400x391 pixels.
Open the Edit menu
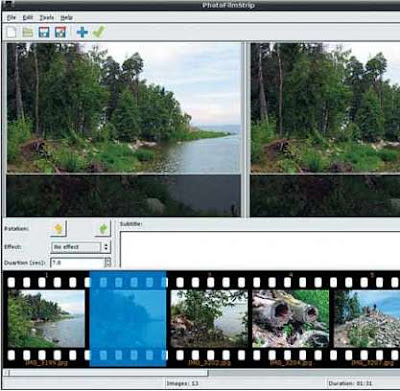[28, 17]
